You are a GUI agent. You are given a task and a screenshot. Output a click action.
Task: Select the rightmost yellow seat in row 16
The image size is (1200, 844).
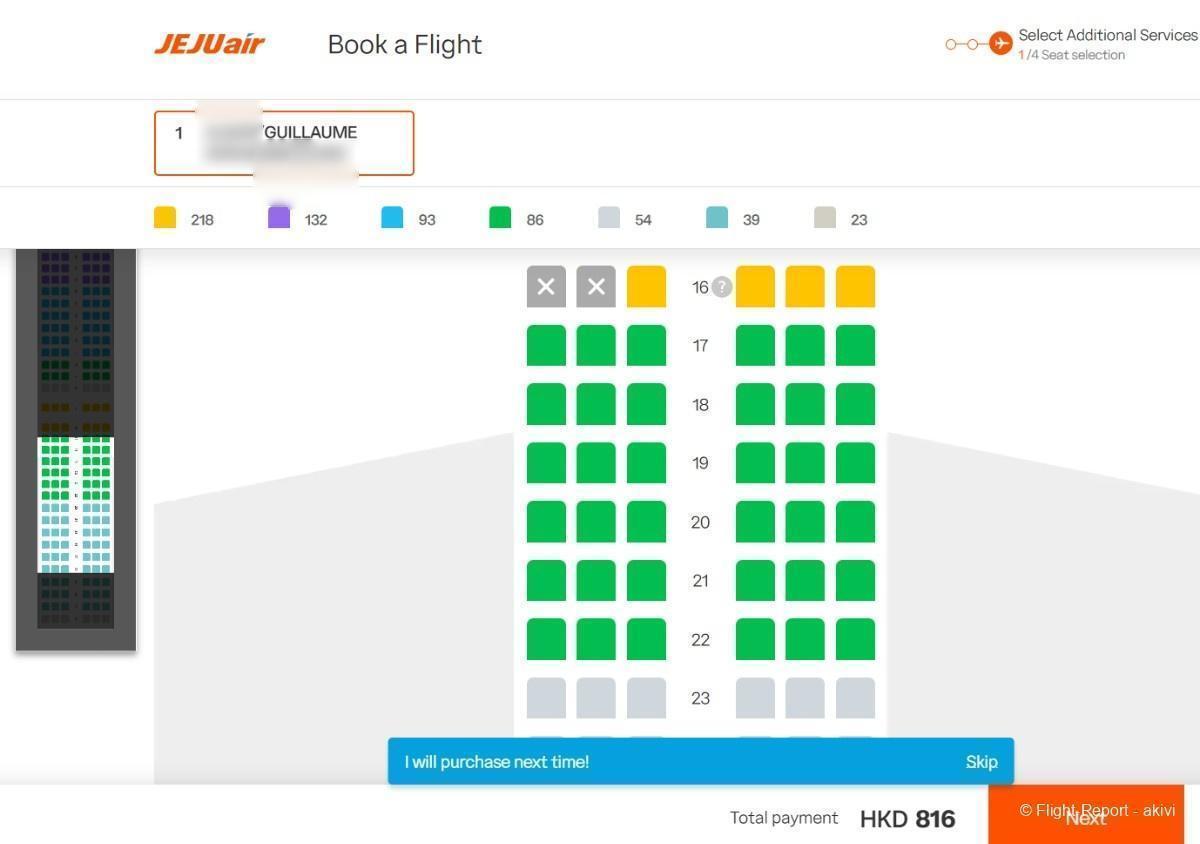855,287
